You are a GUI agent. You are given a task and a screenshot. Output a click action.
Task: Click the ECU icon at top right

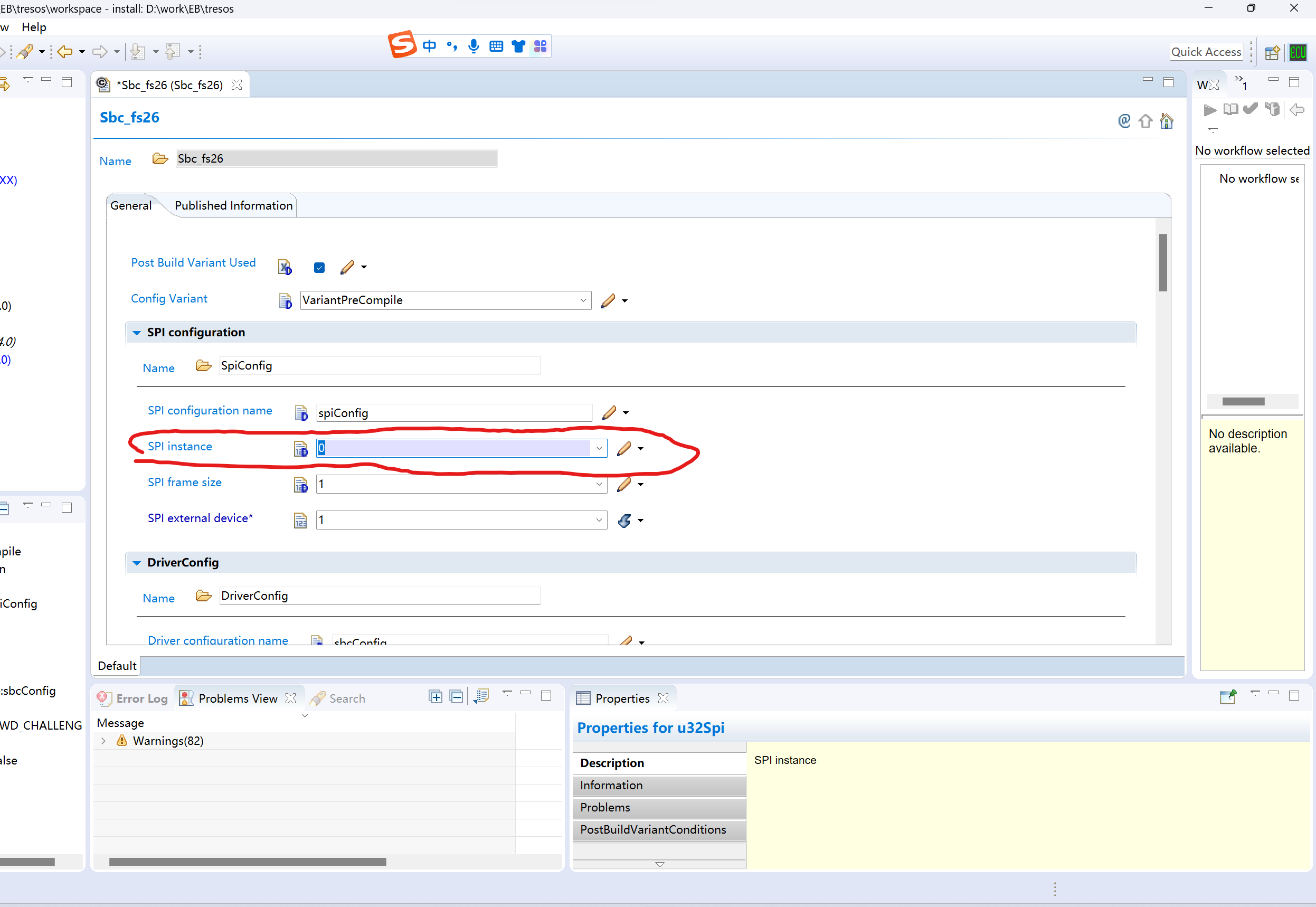coord(1298,52)
